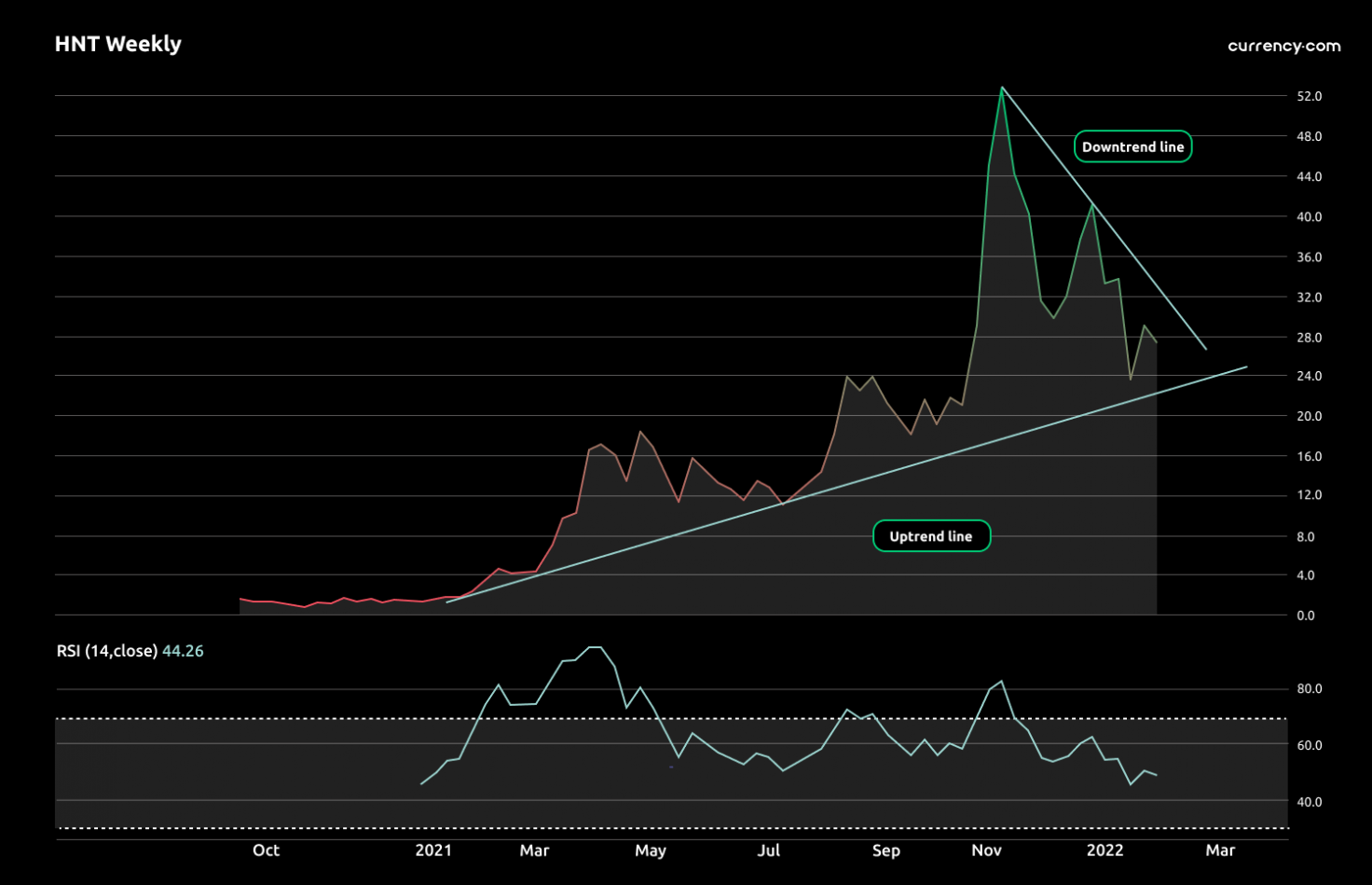Screen dimensions: 1372x885
Task: Click the RSI peak near Nov above 80
Action: (x=1002, y=681)
